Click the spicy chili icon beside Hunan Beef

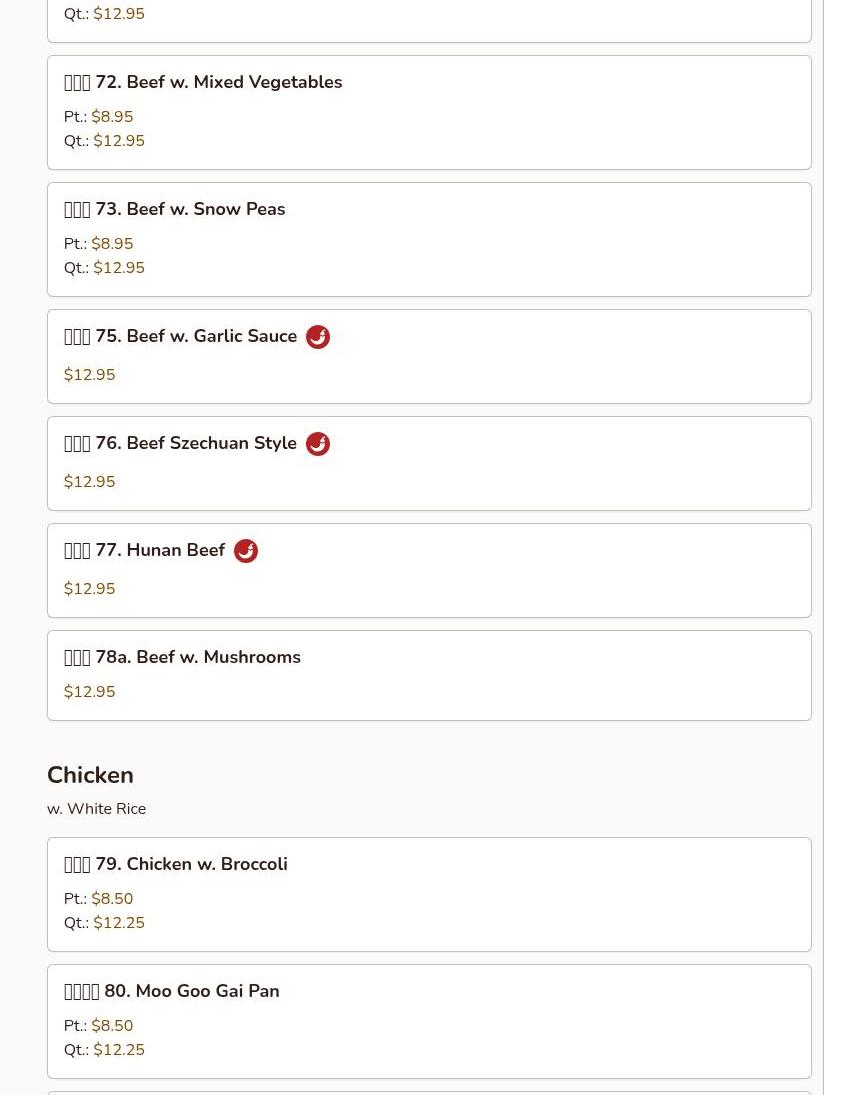tap(246, 550)
